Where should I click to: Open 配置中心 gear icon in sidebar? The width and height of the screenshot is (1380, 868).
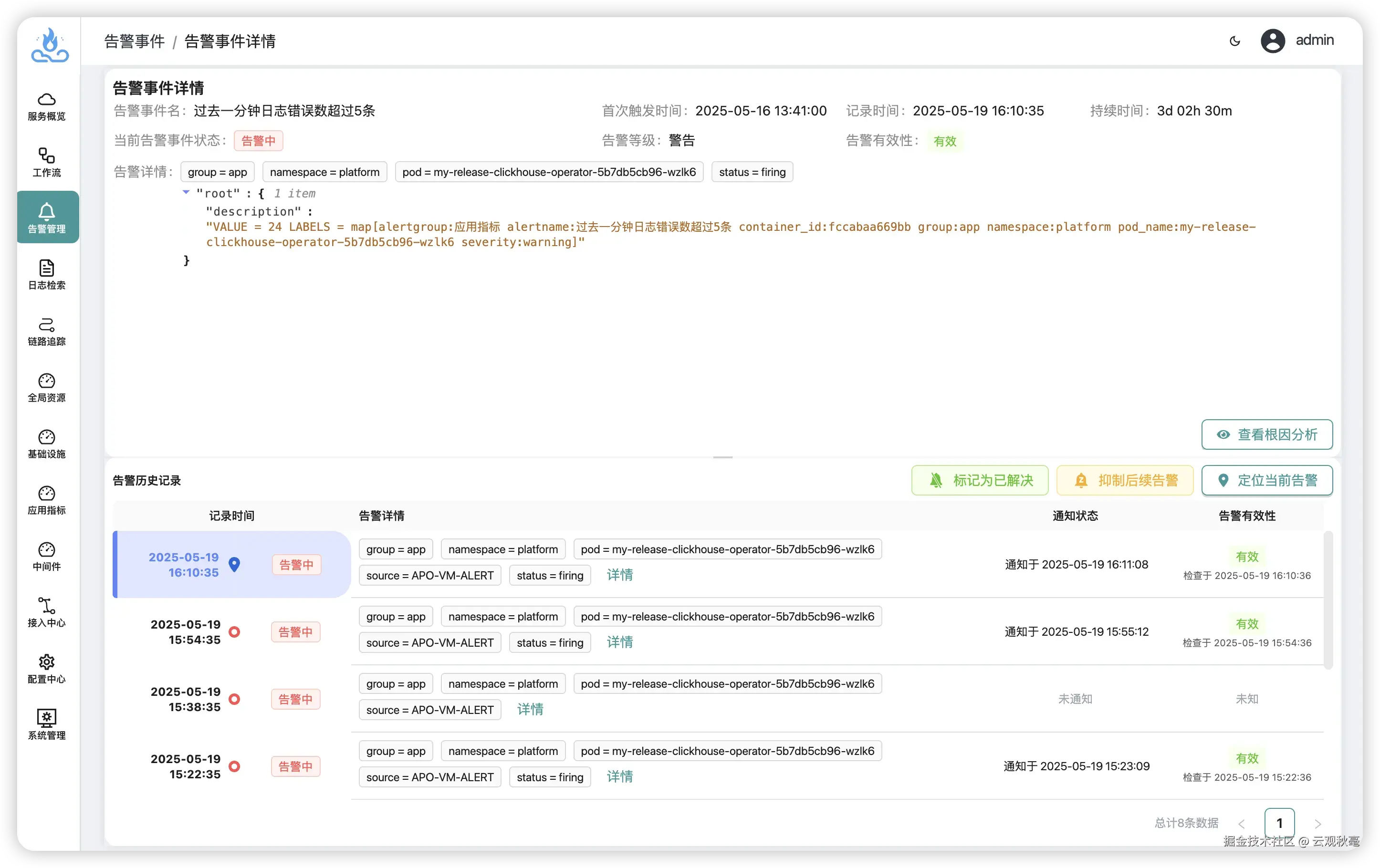pos(46,662)
